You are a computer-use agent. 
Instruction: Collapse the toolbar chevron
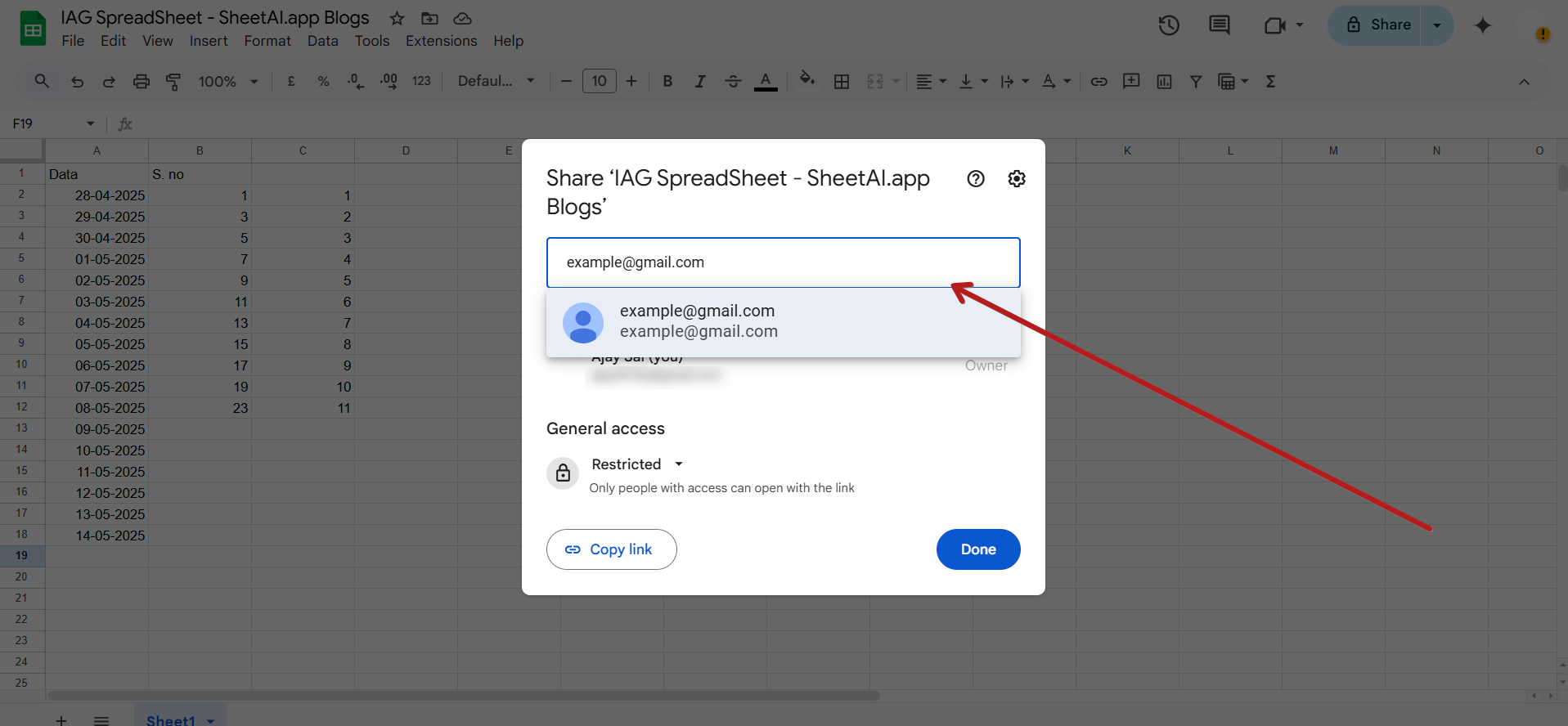pos(1524,81)
